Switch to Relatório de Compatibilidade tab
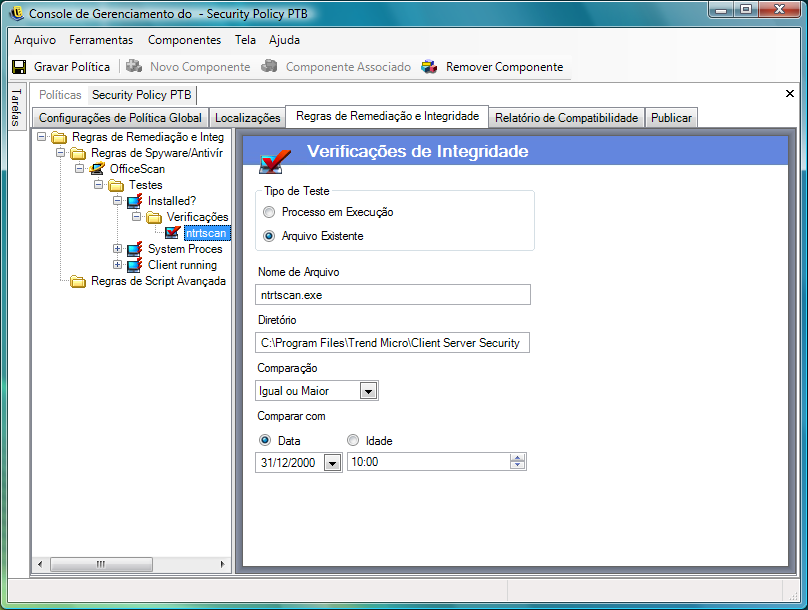This screenshot has height=610, width=808. (566, 118)
